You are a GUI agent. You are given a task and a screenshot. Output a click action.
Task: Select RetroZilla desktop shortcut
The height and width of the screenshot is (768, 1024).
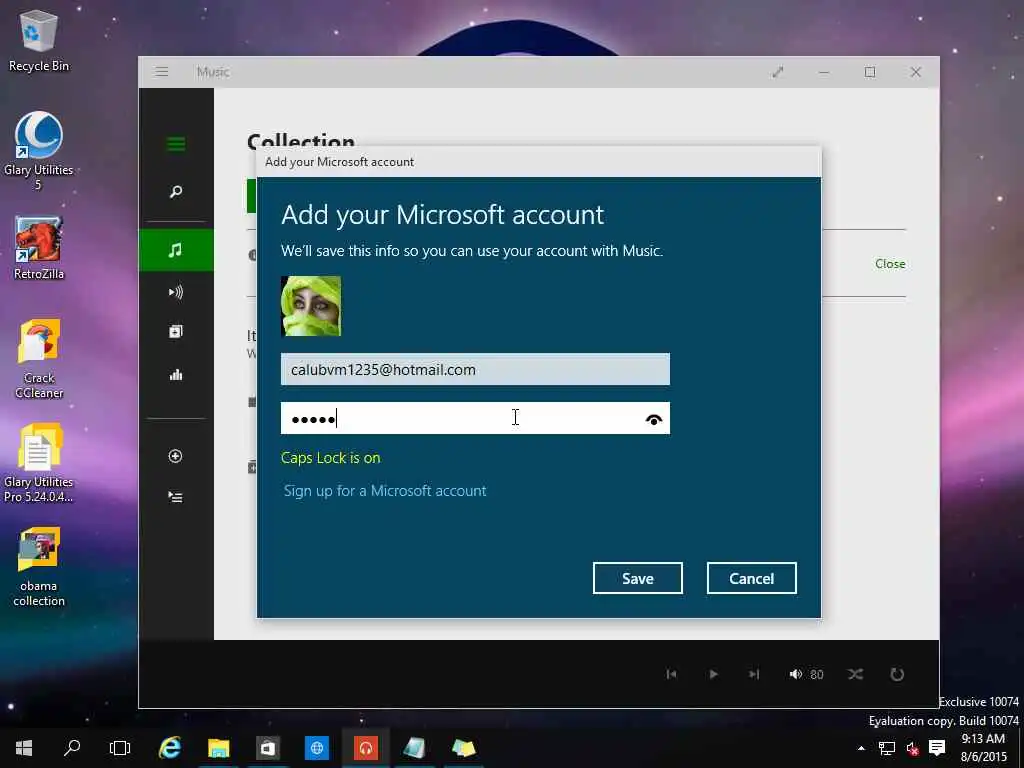click(x=39, y=248)
